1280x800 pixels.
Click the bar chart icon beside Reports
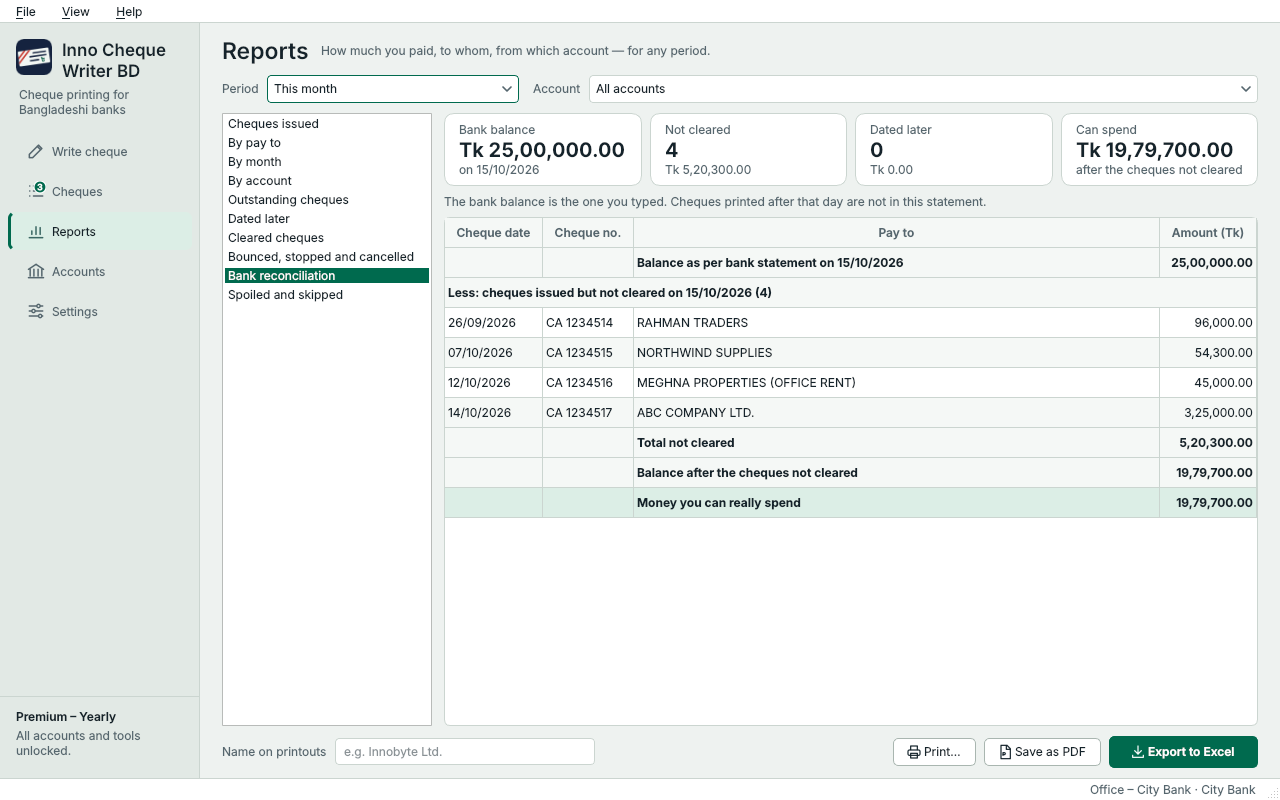pos(36,232)
